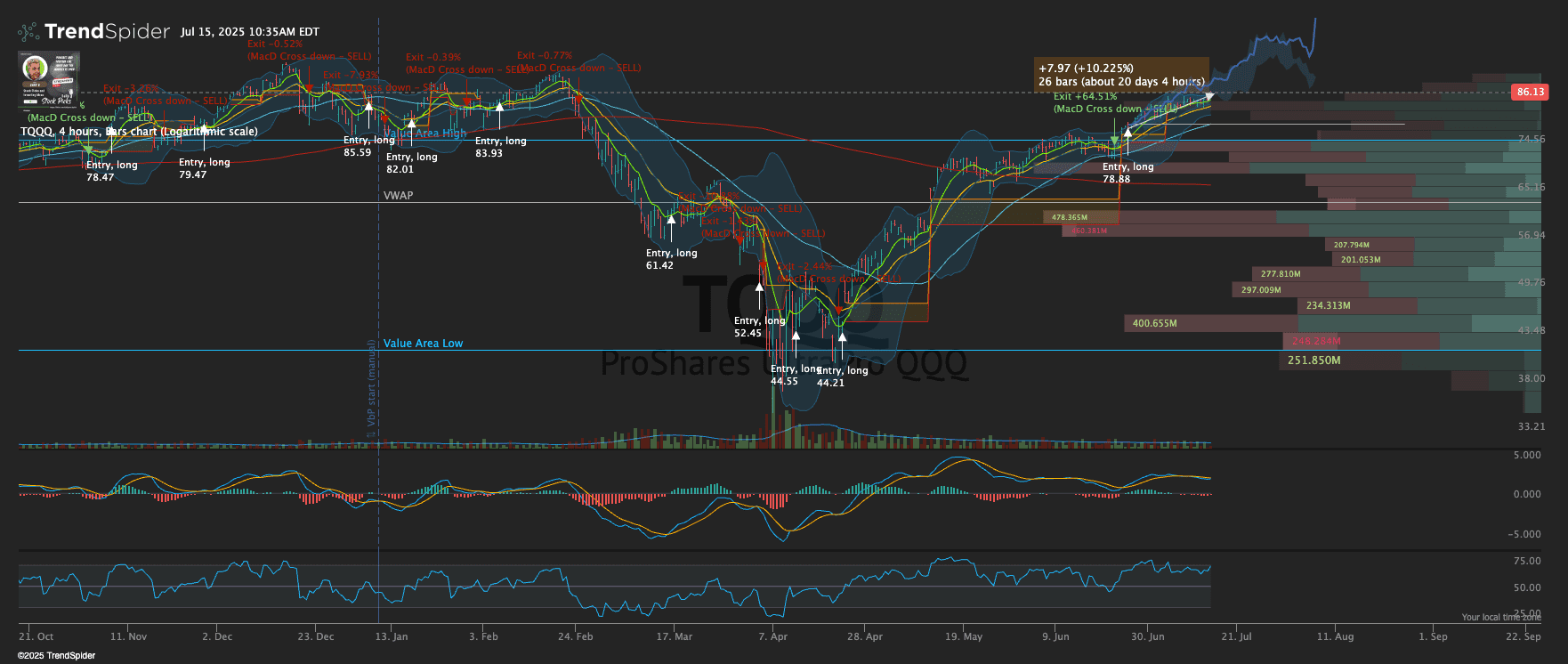1568x664 pixels.
Task: Click the red 86.13 current price label
Action: coord(1530,92)
